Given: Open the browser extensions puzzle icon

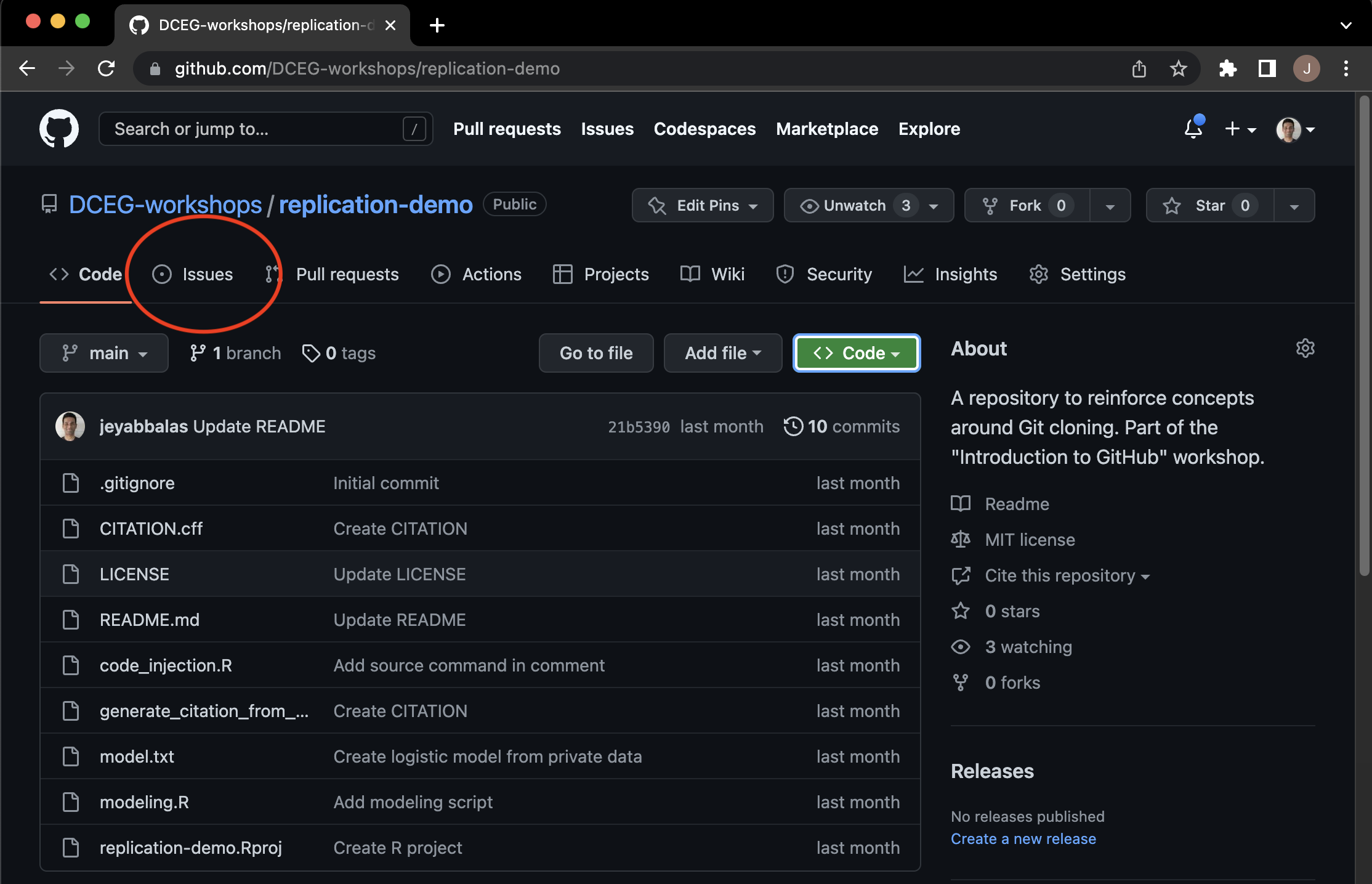Looking at the screenshot, I should coord(1228,68).
